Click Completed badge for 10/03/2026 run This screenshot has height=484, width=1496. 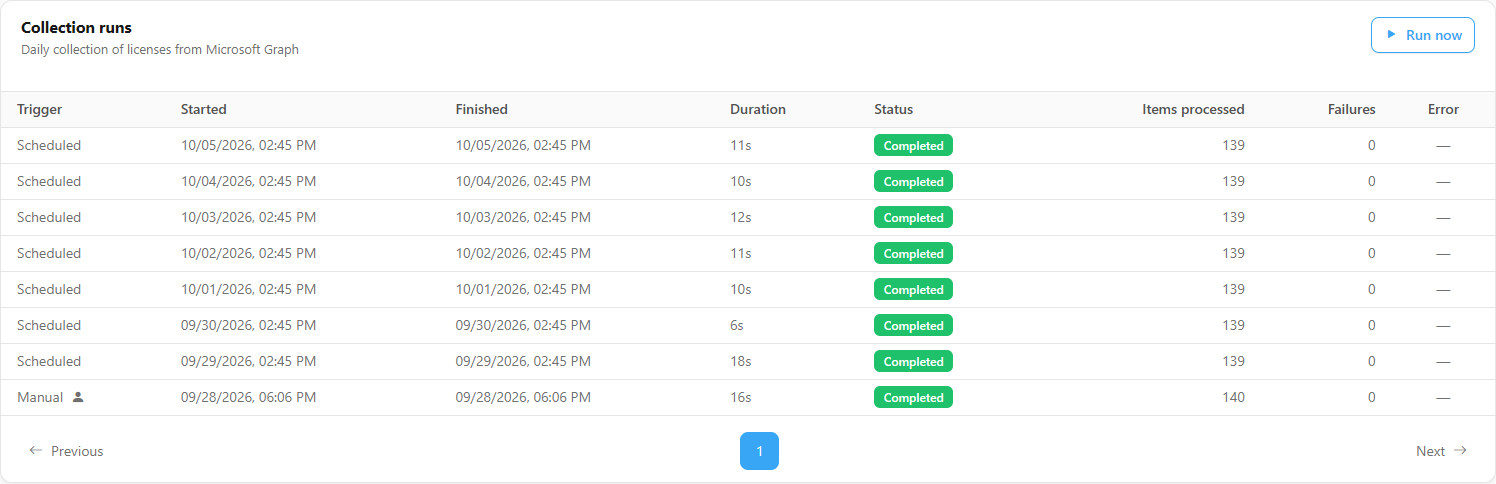tap(913, 218)
